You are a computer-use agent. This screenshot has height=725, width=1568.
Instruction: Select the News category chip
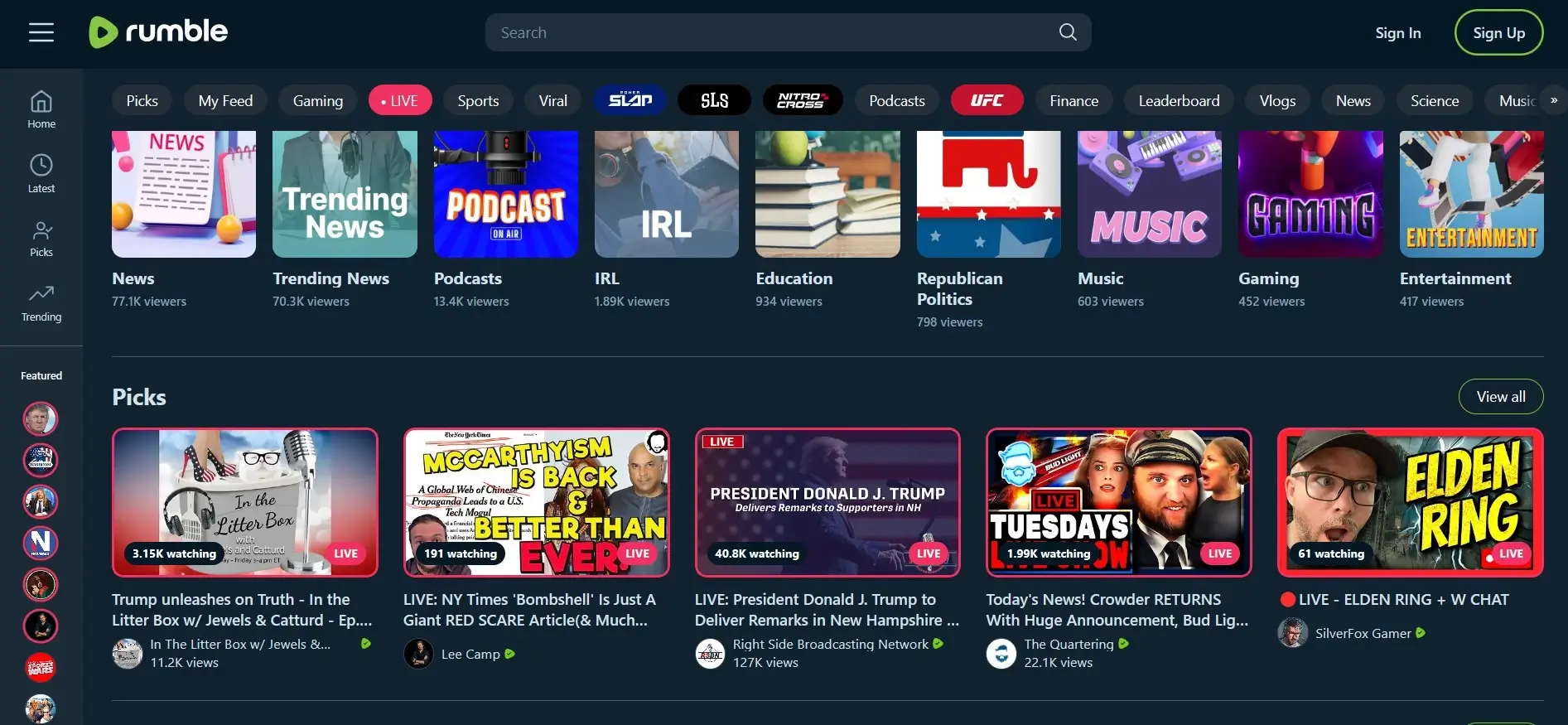1353,100
